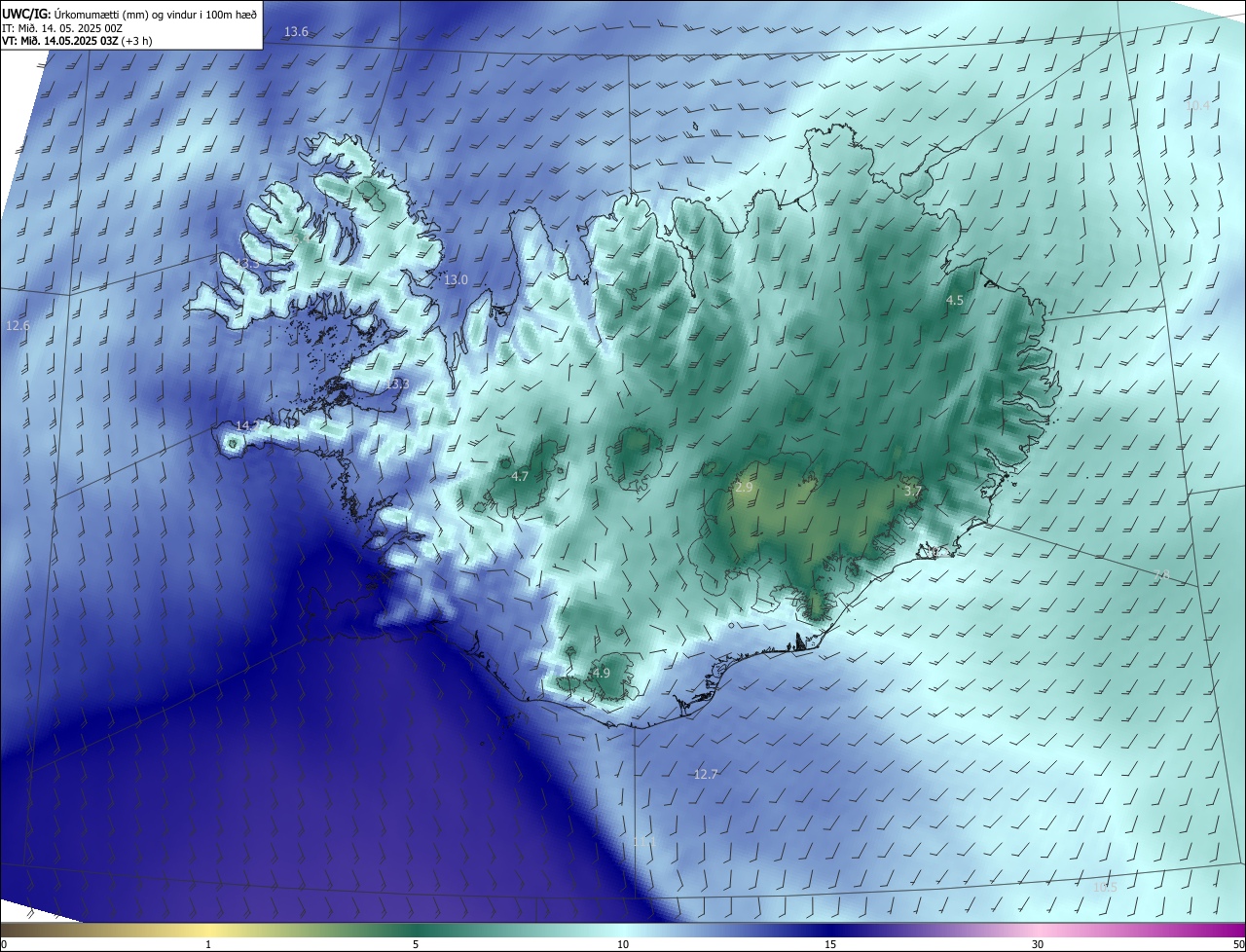Screen dimensions: 1246x952
Task: Click the 10.5 value label in the lower right
Action: [1105, 888]
